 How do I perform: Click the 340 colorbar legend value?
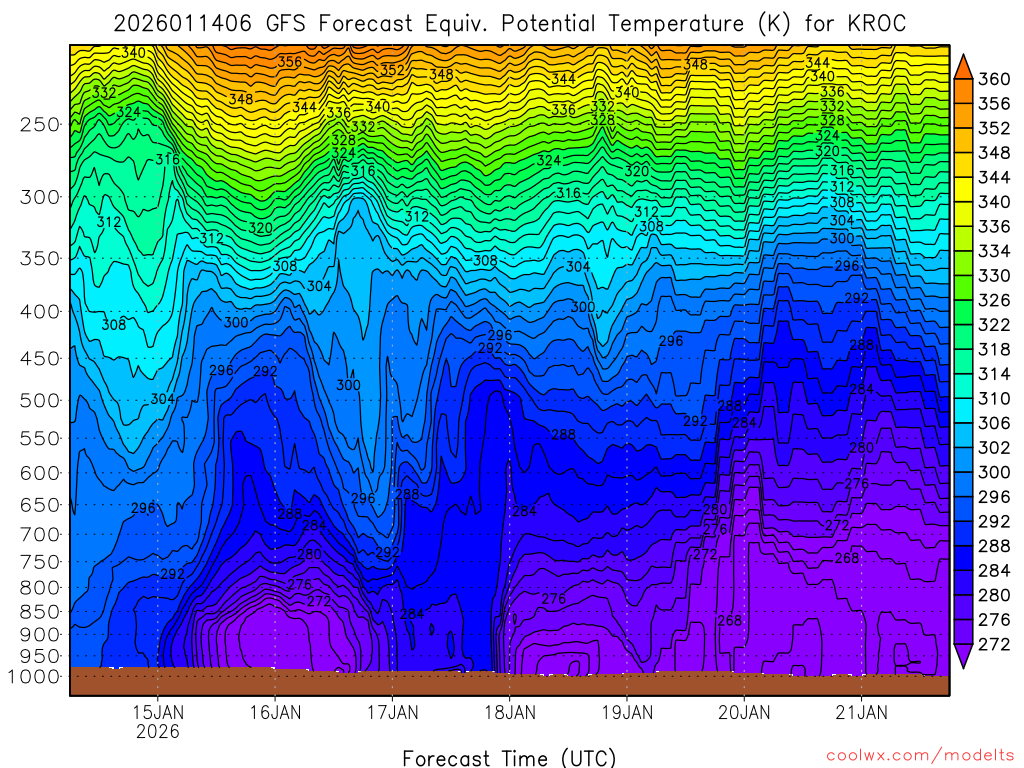point(994,202)
